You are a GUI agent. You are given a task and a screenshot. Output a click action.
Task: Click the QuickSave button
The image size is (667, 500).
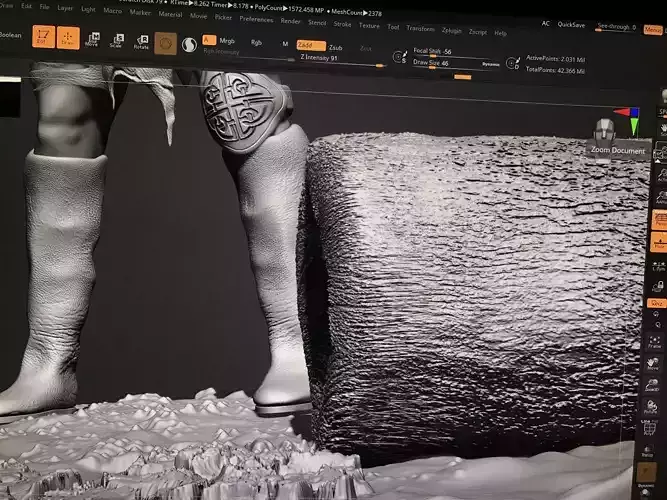[571, 25]
